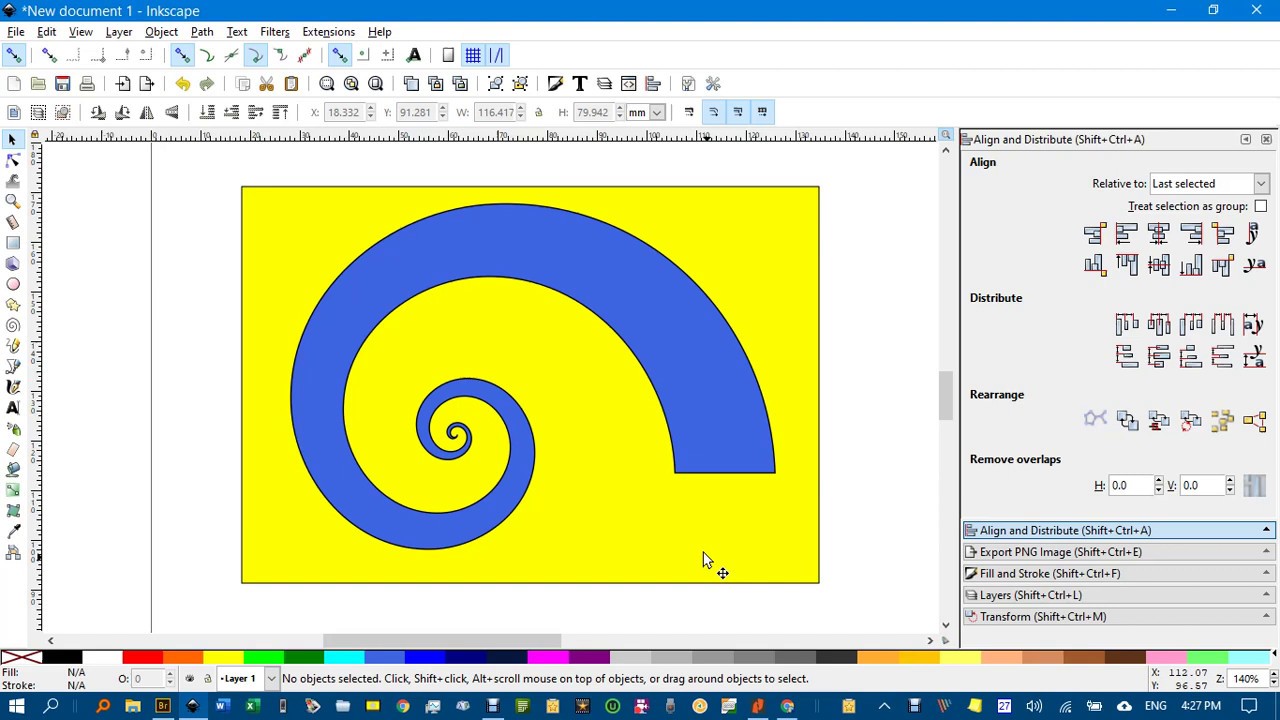This screenshot has height=720, width=1280.
Task: Toggle snap to guides
Action: click(497, 55)
